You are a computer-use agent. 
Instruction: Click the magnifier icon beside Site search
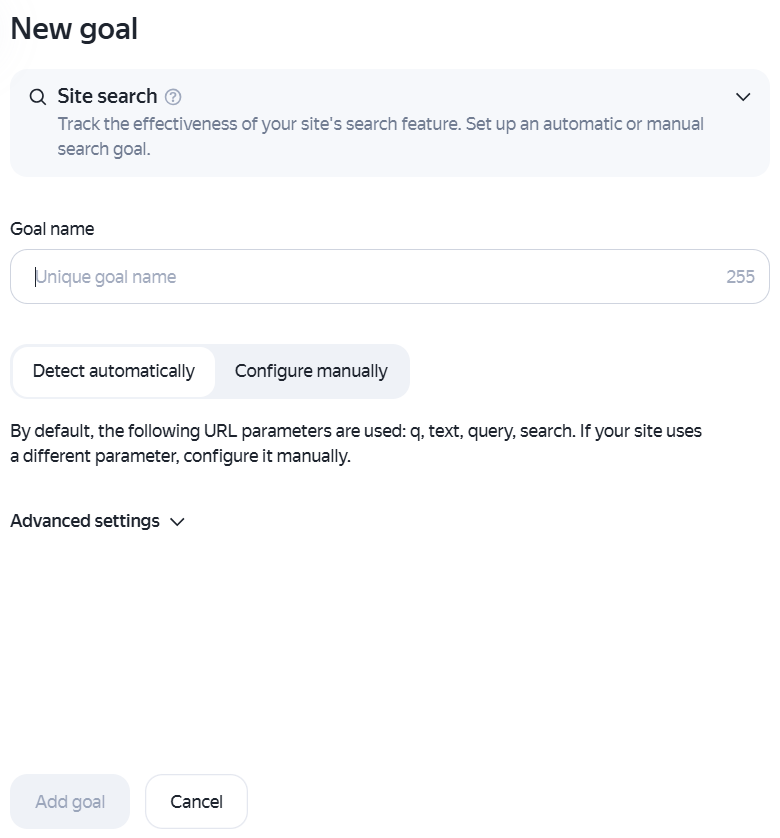click(37, 97)
